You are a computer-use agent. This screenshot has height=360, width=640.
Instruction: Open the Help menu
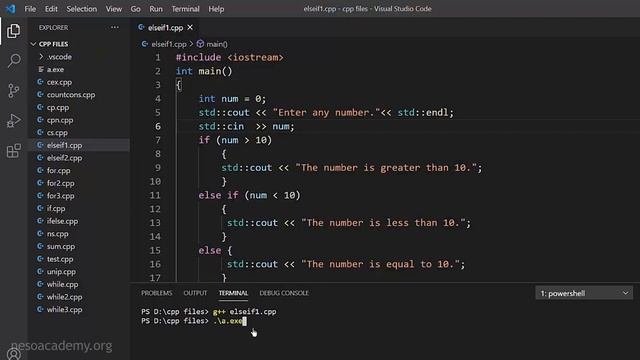pyautogui.click(x=216, y=9)
